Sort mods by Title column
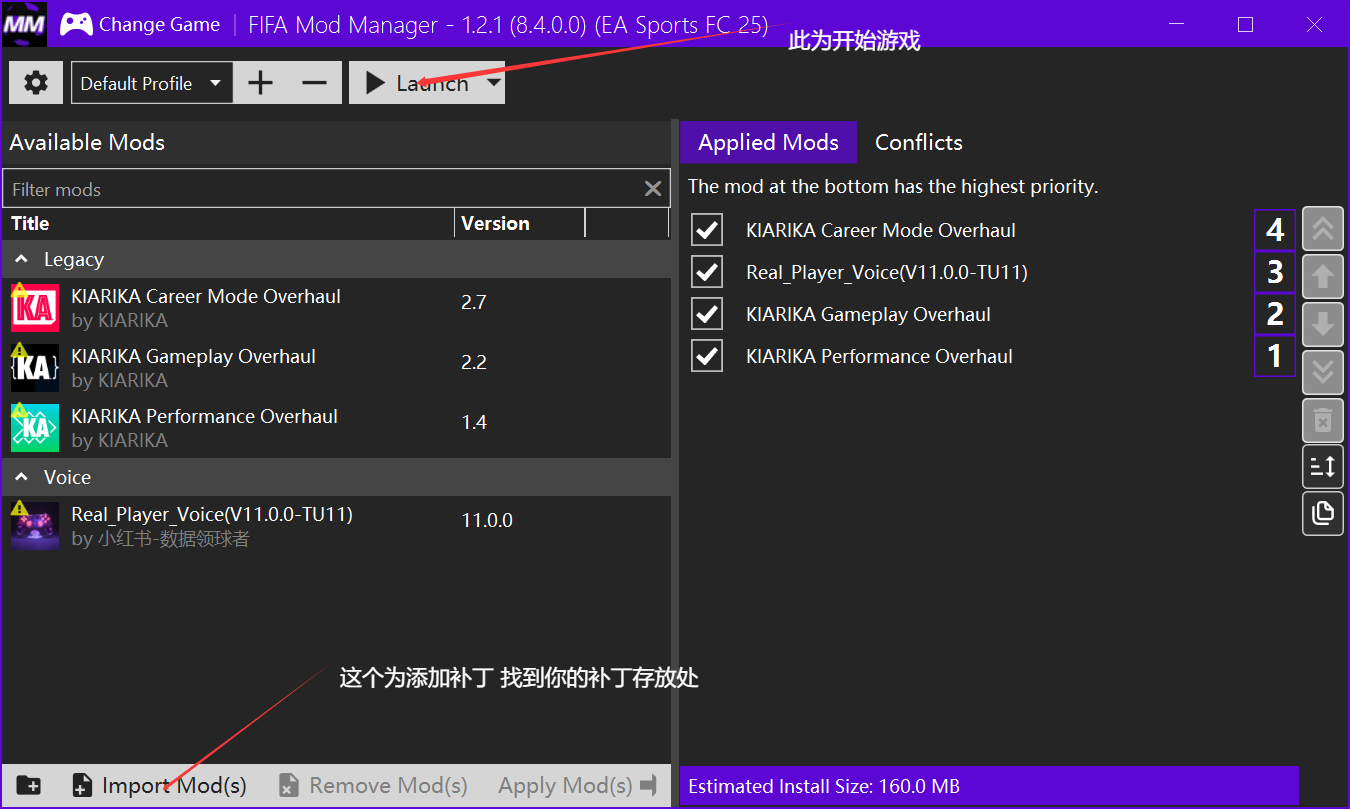 (x=228, y=223)
